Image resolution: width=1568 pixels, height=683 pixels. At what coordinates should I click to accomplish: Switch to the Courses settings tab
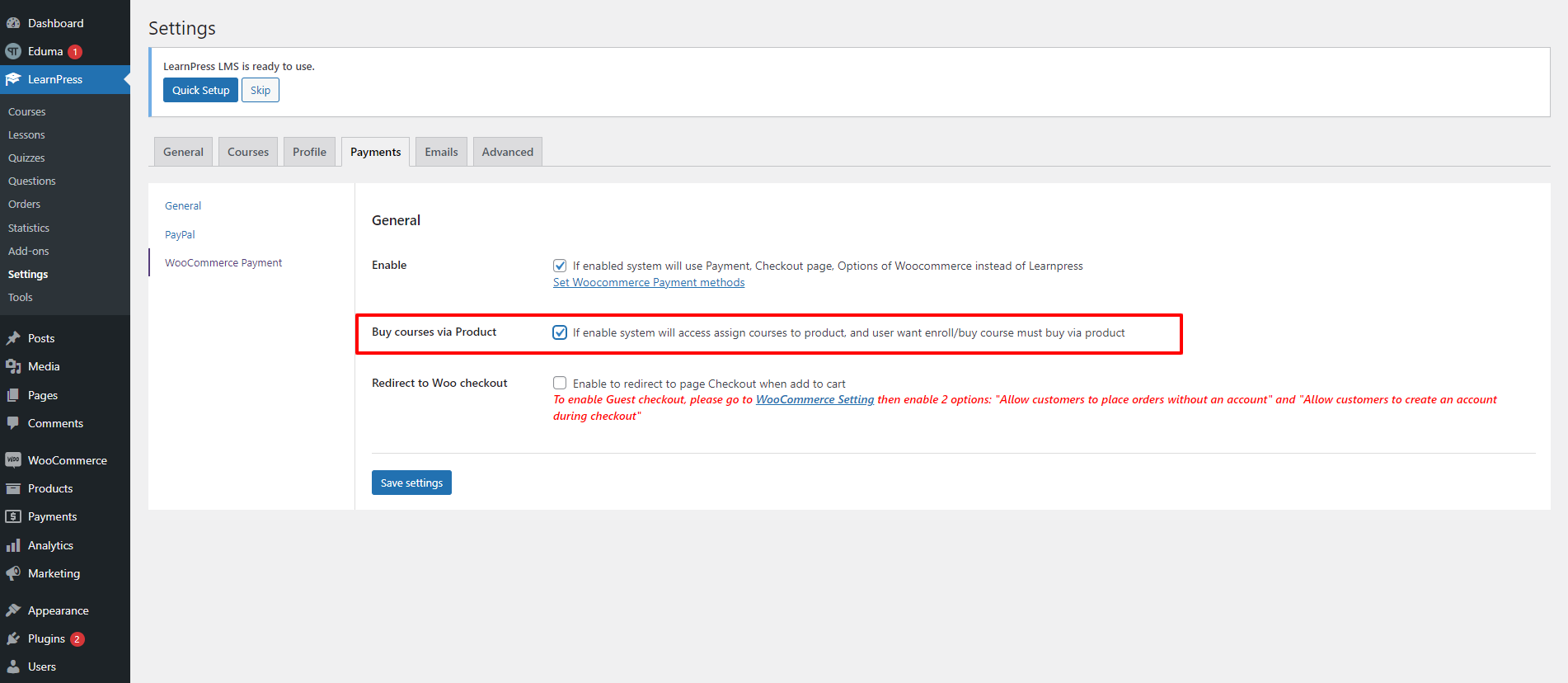pyautogui.click(x=248, y=152)
